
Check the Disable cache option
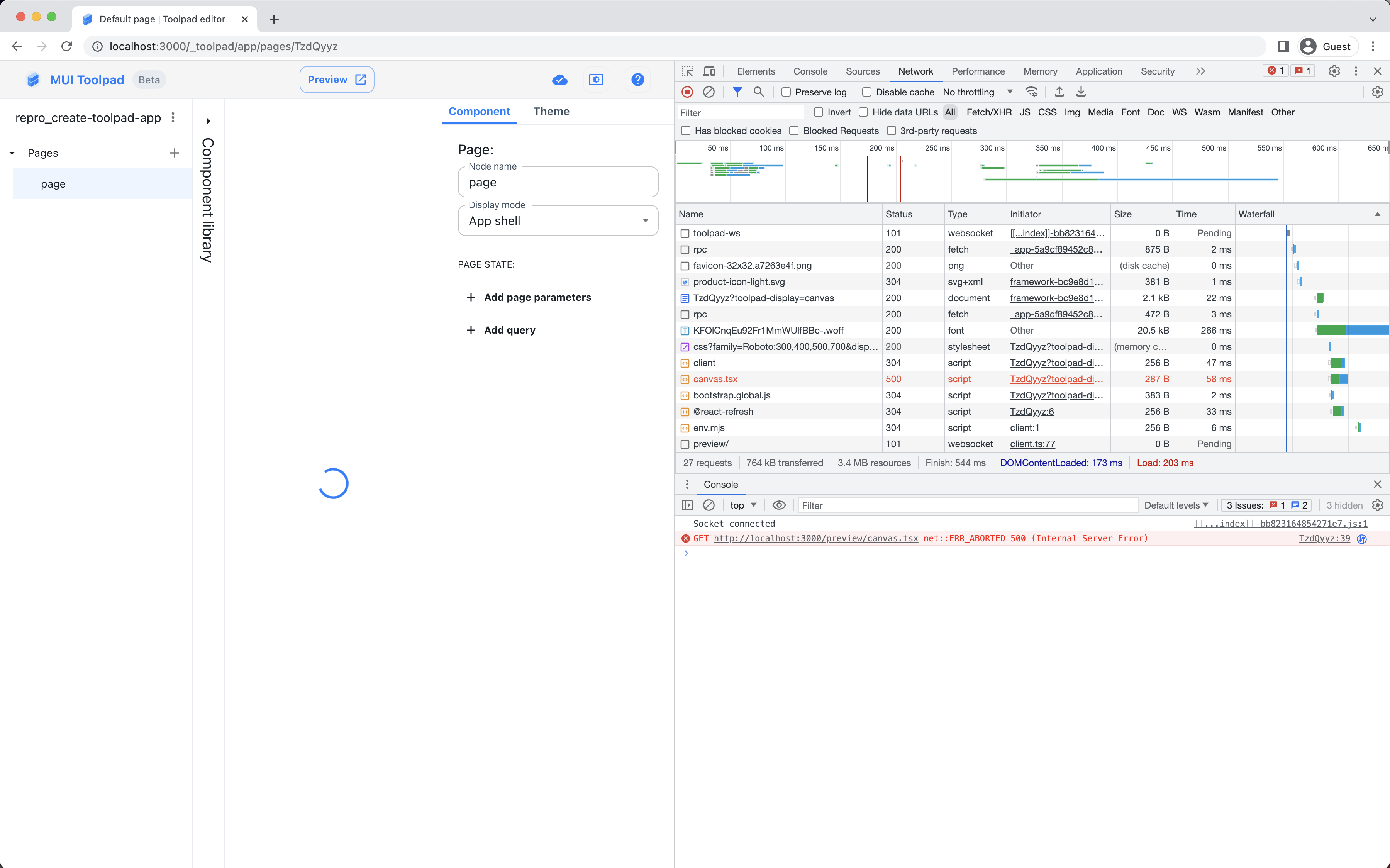[866, 92]
